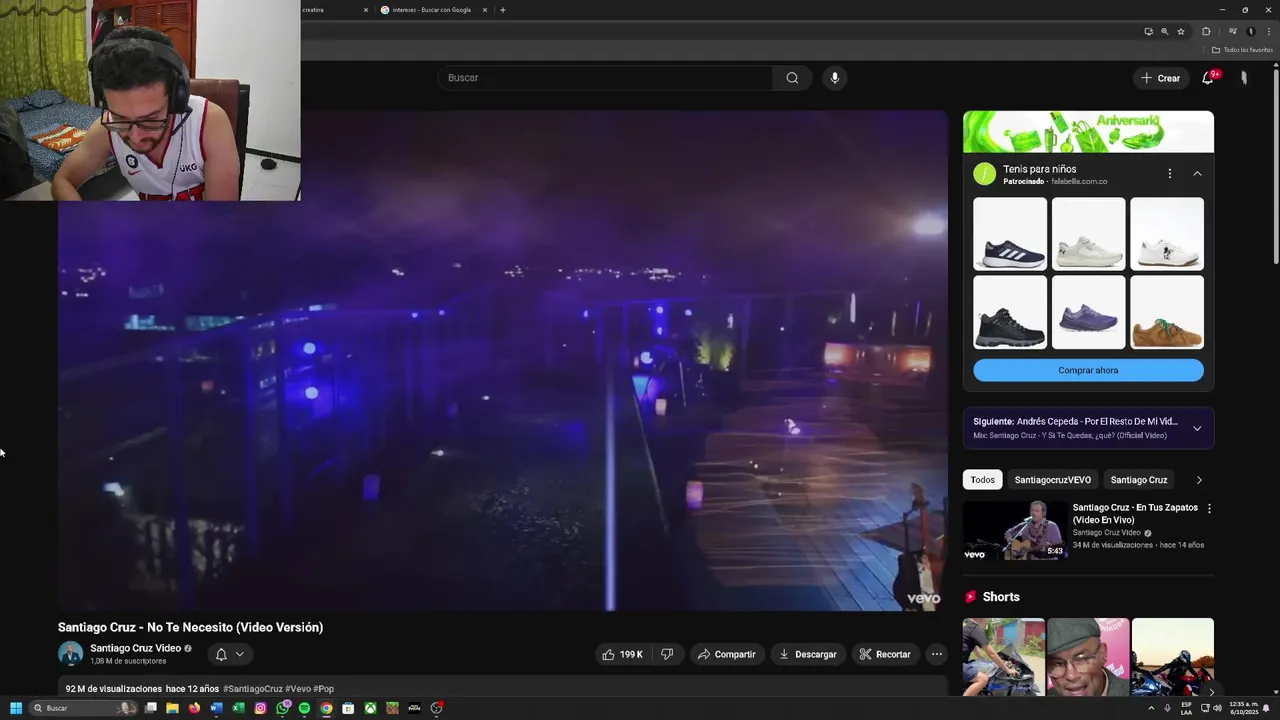Open the black boot product thumbnail
Screen dimensions: 1280x720
point(1010,312)
